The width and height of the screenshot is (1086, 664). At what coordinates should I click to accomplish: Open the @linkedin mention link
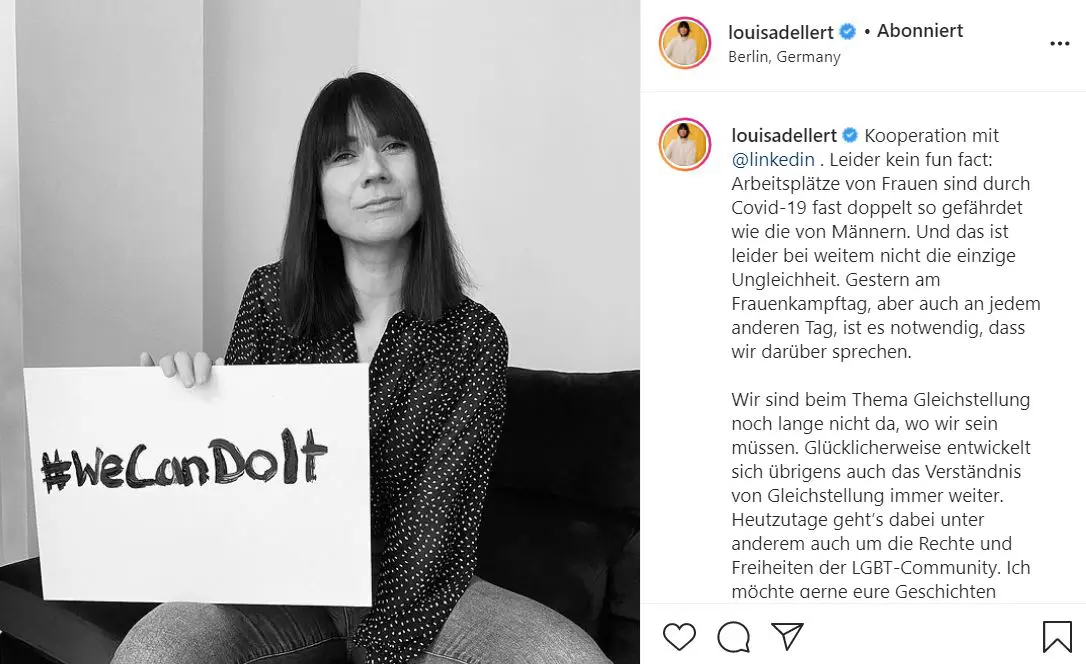(773, 160)
